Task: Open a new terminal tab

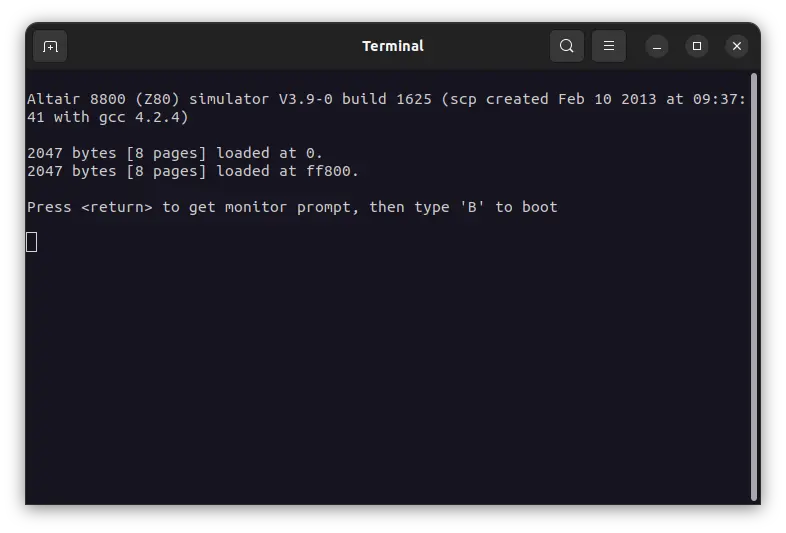Action: 50,46
